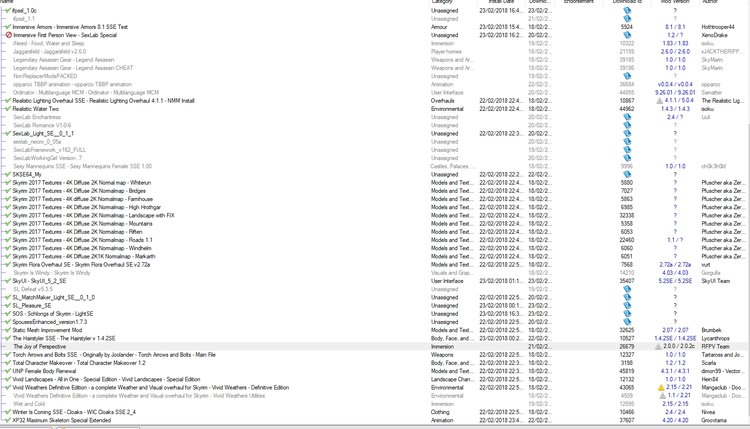
Task: Click download ID 37607 for XP32 Maximum Skeleton
Action: pos(626,420)
